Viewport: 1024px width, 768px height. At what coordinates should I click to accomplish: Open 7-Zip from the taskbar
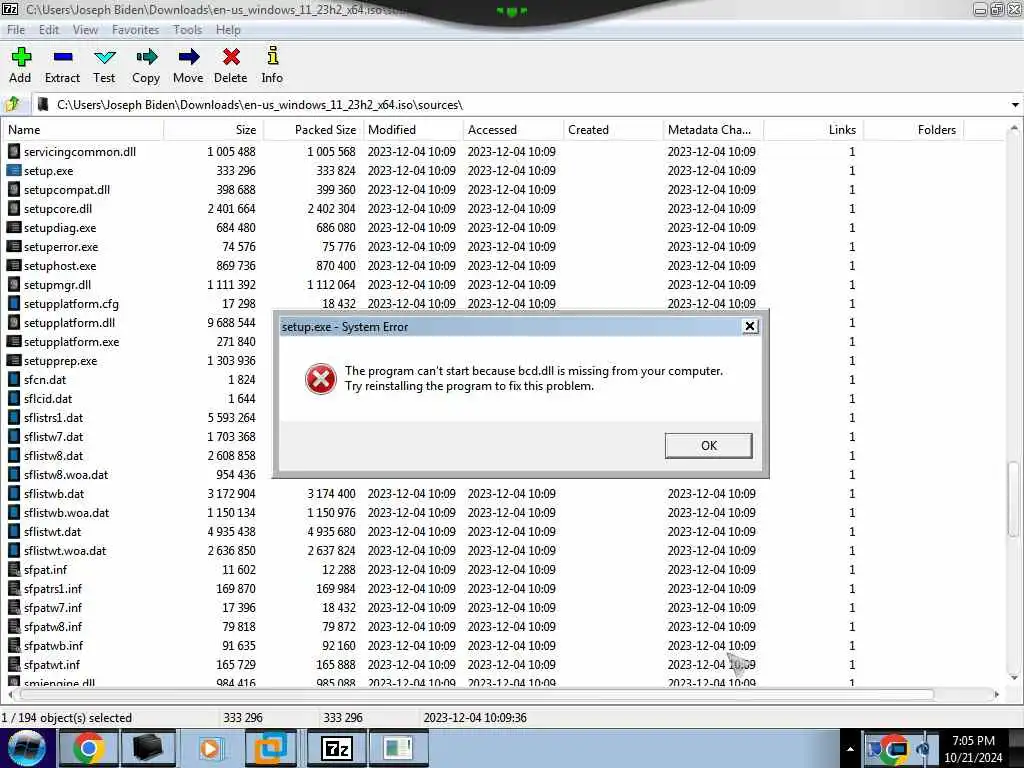336,748
